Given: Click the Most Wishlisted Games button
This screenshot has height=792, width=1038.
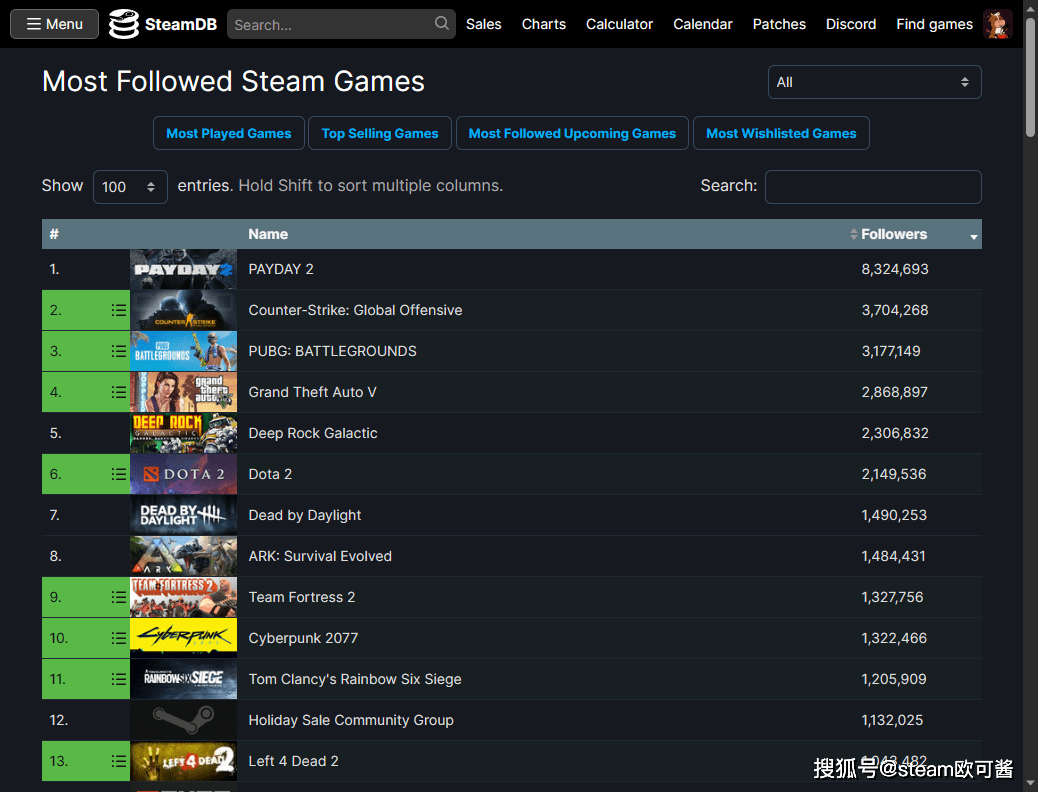Looking at the screenshot, I should tap(781, 132).
